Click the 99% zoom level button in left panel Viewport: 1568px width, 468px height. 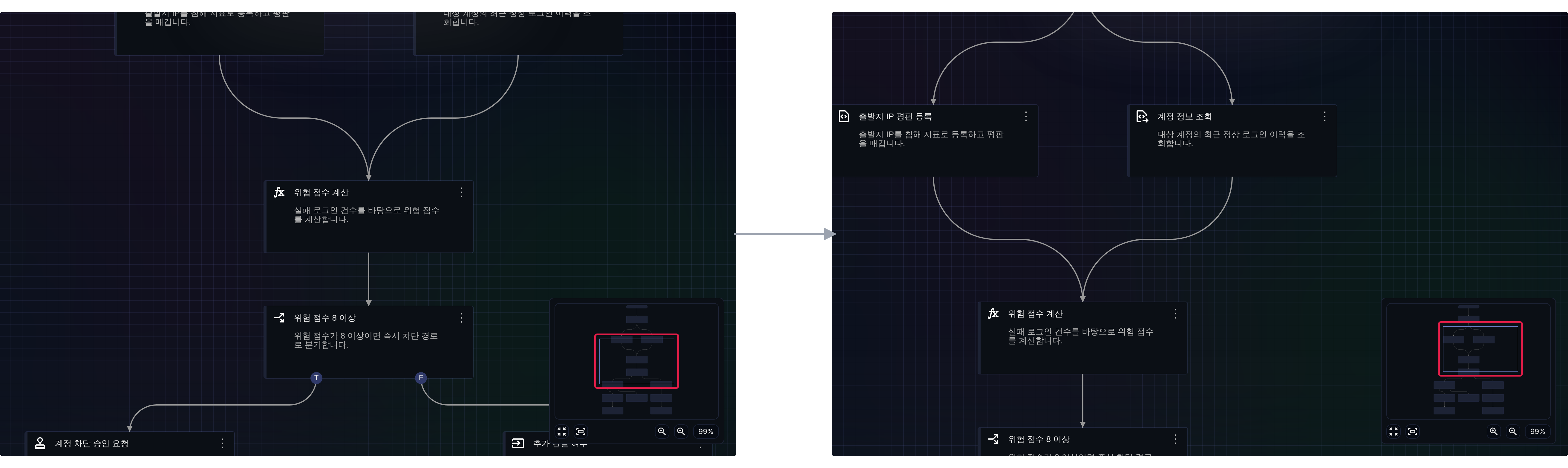pyautogui.click(x=705, y=432)
